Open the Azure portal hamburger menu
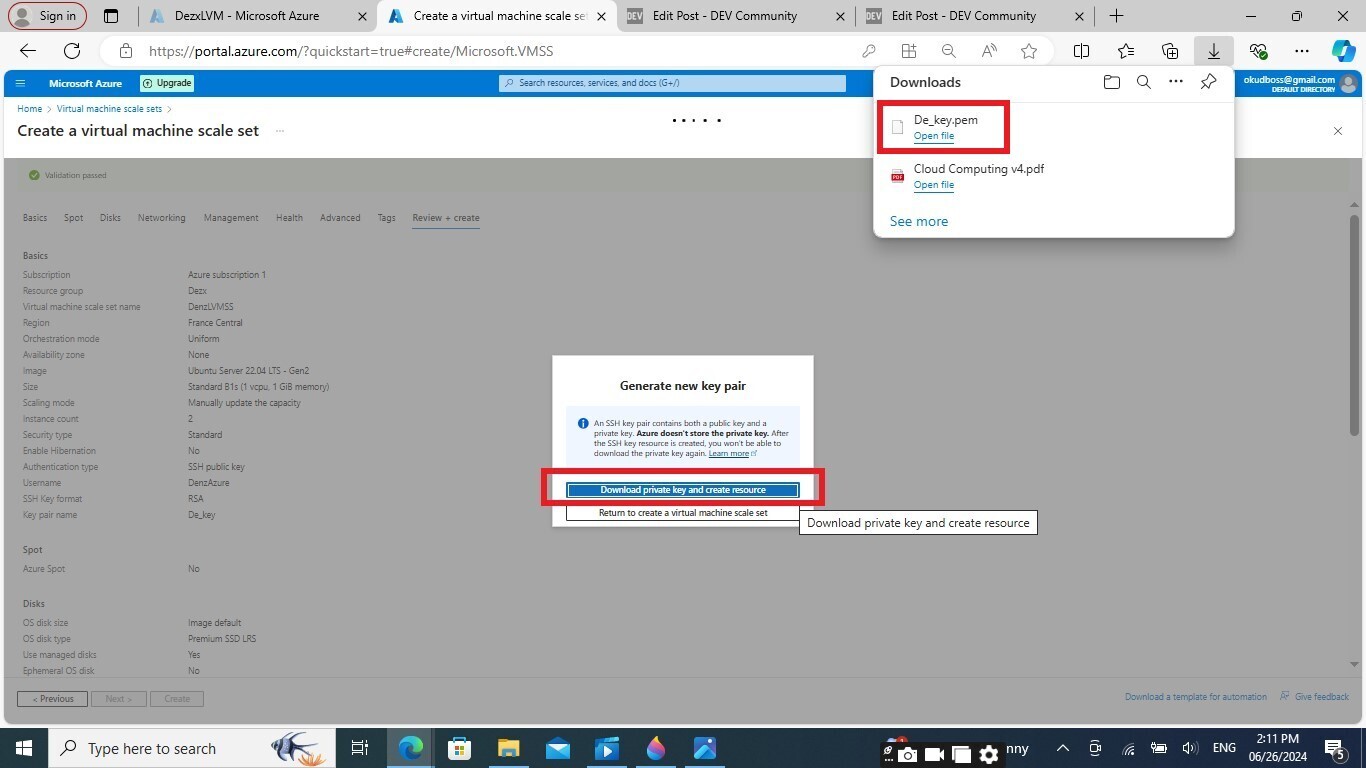Viewport: 1366px width, 768px height. (x=20, y=83)
